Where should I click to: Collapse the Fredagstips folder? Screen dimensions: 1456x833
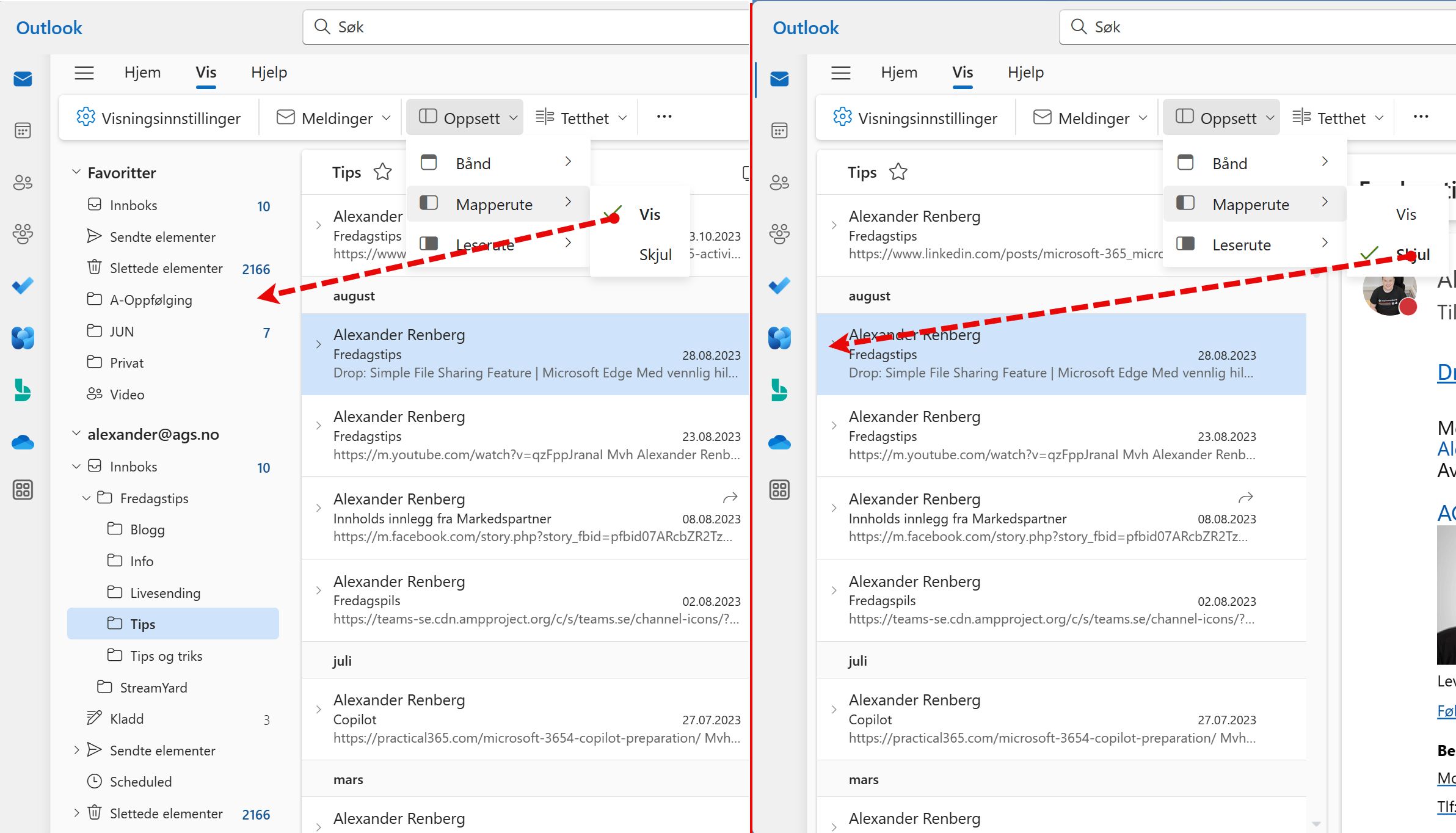(x=87, y=498)
